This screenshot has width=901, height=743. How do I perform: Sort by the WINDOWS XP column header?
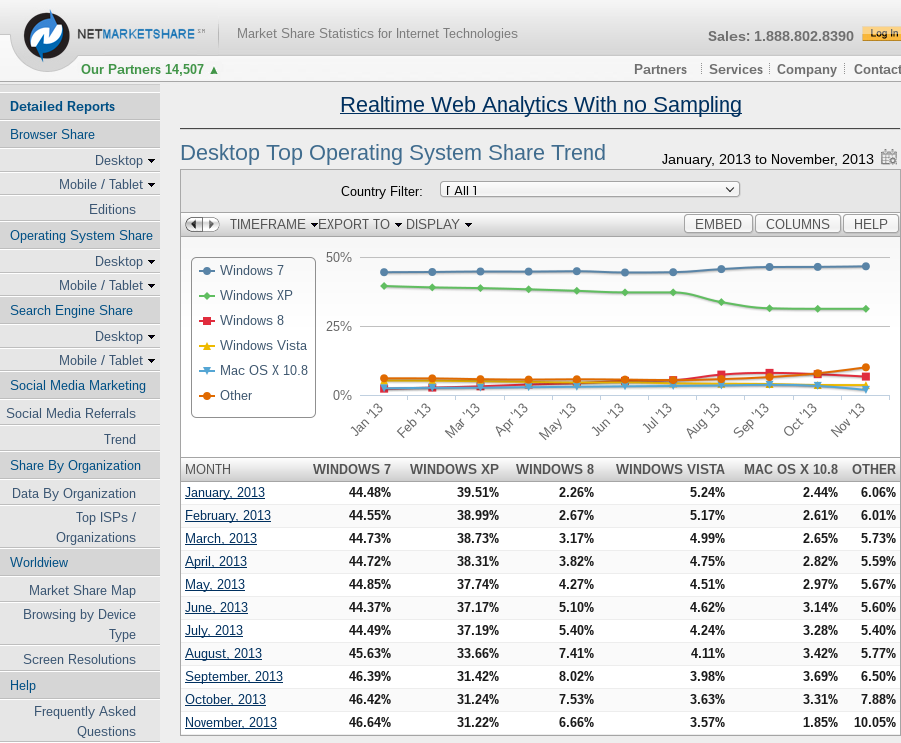454,469
